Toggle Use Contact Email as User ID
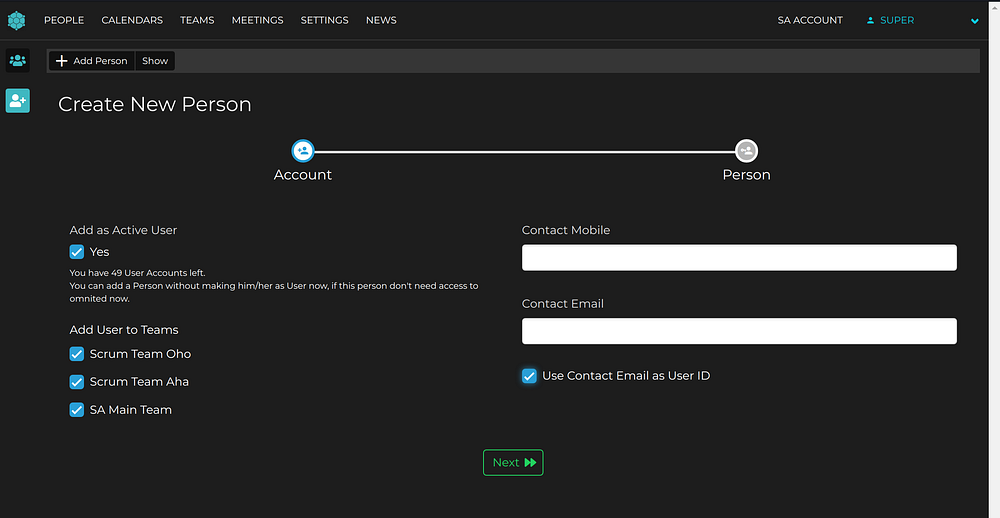Screen dimensions: 1000x518 pyautogui.click(x=529, y=376)
